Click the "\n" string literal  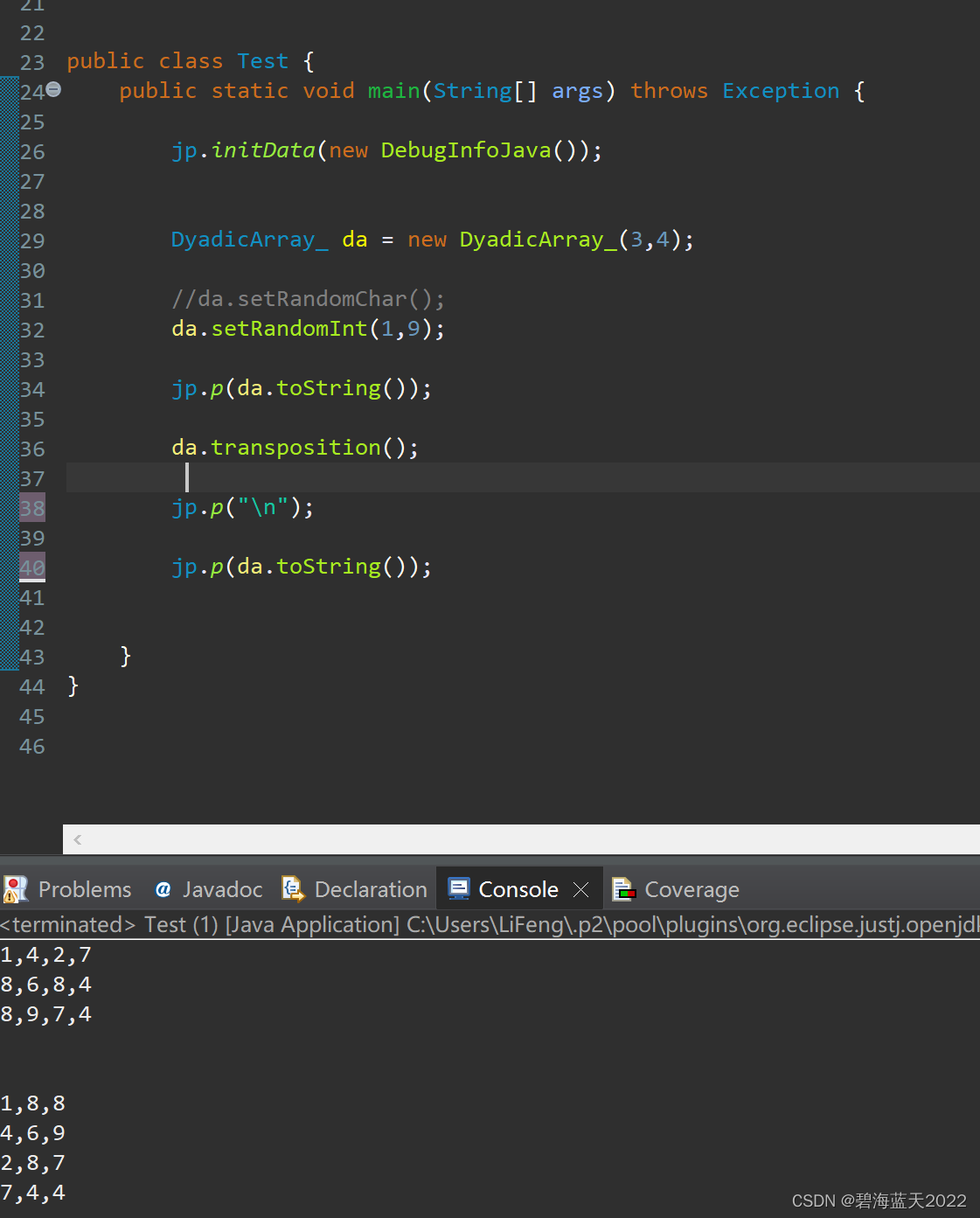tap(263, 507)
